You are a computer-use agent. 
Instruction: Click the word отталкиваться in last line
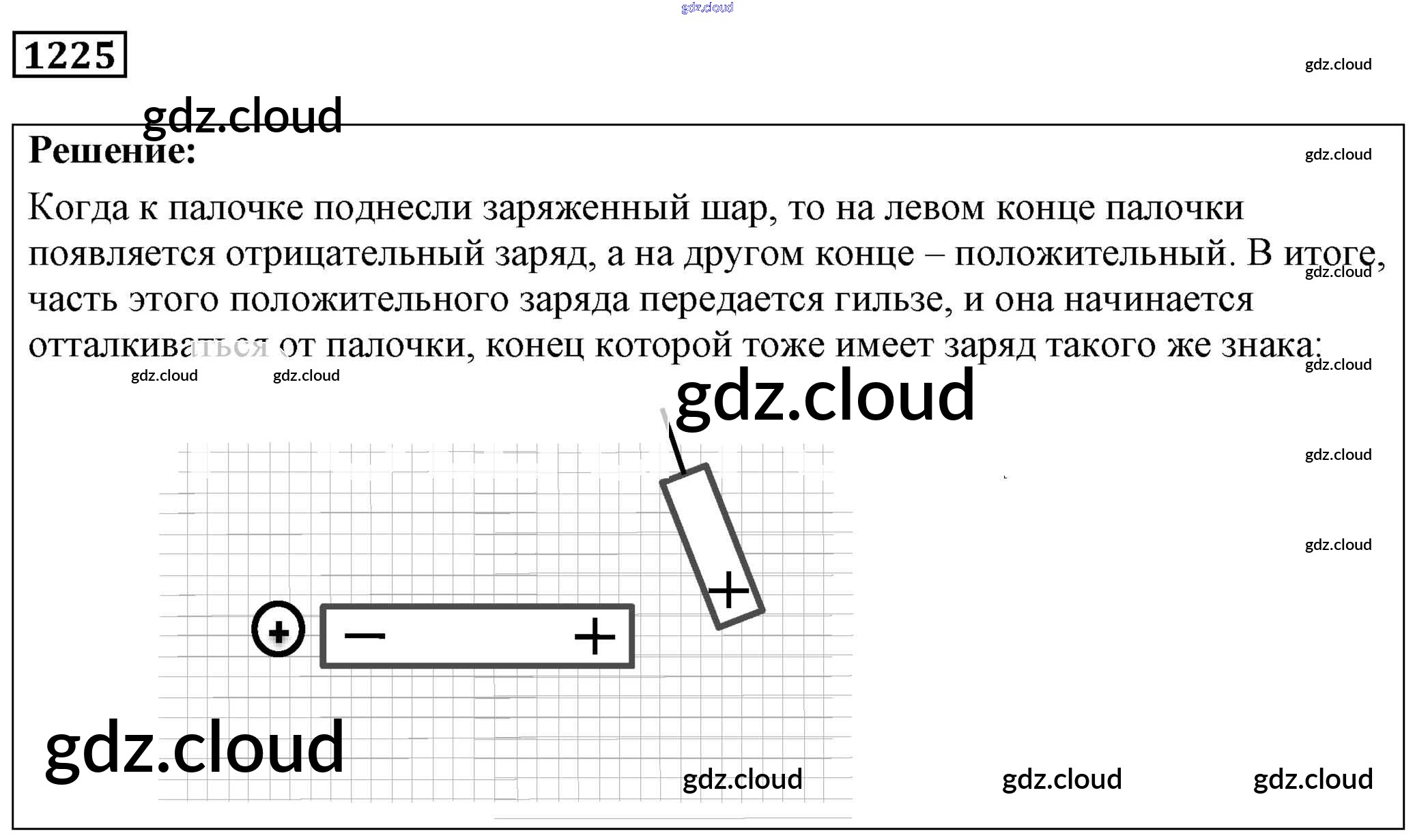pyautogui.click(x=148, y=345)
